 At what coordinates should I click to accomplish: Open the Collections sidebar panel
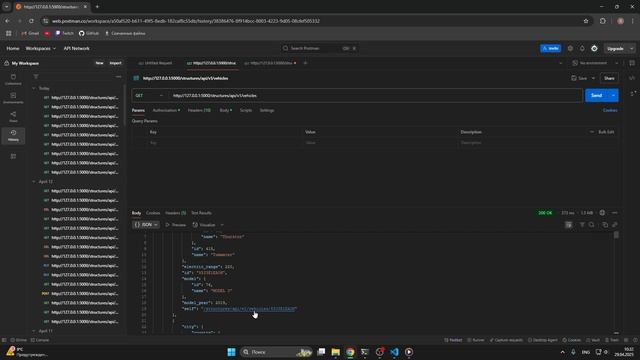(x=13, y=79)
